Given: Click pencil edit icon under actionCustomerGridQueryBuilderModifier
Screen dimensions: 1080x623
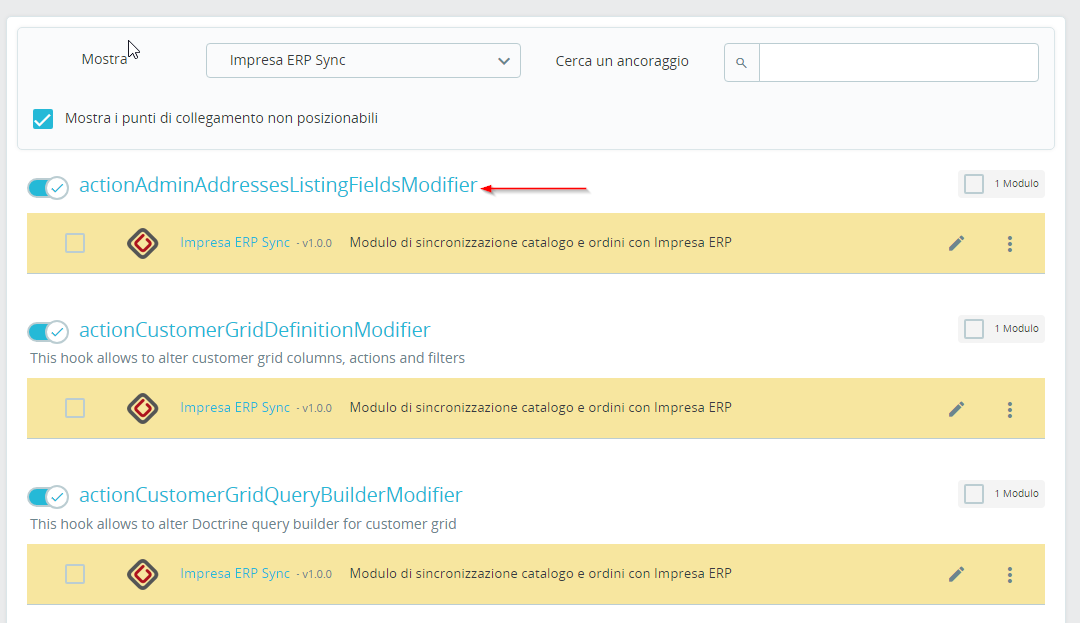Looking at the screenshot, I should pyautogui.click(x=956, y=574).
